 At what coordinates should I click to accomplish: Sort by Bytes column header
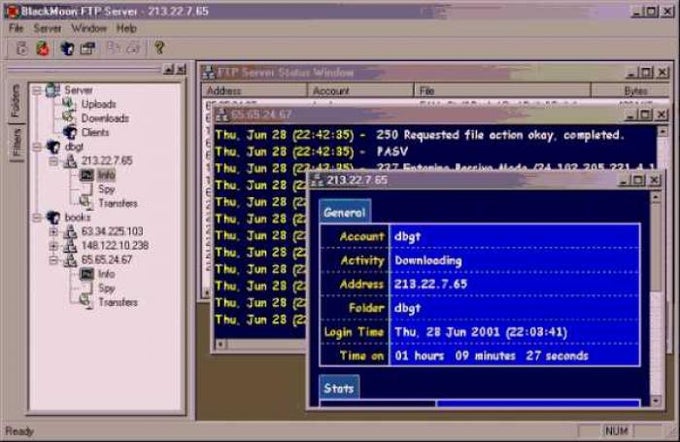630,91
